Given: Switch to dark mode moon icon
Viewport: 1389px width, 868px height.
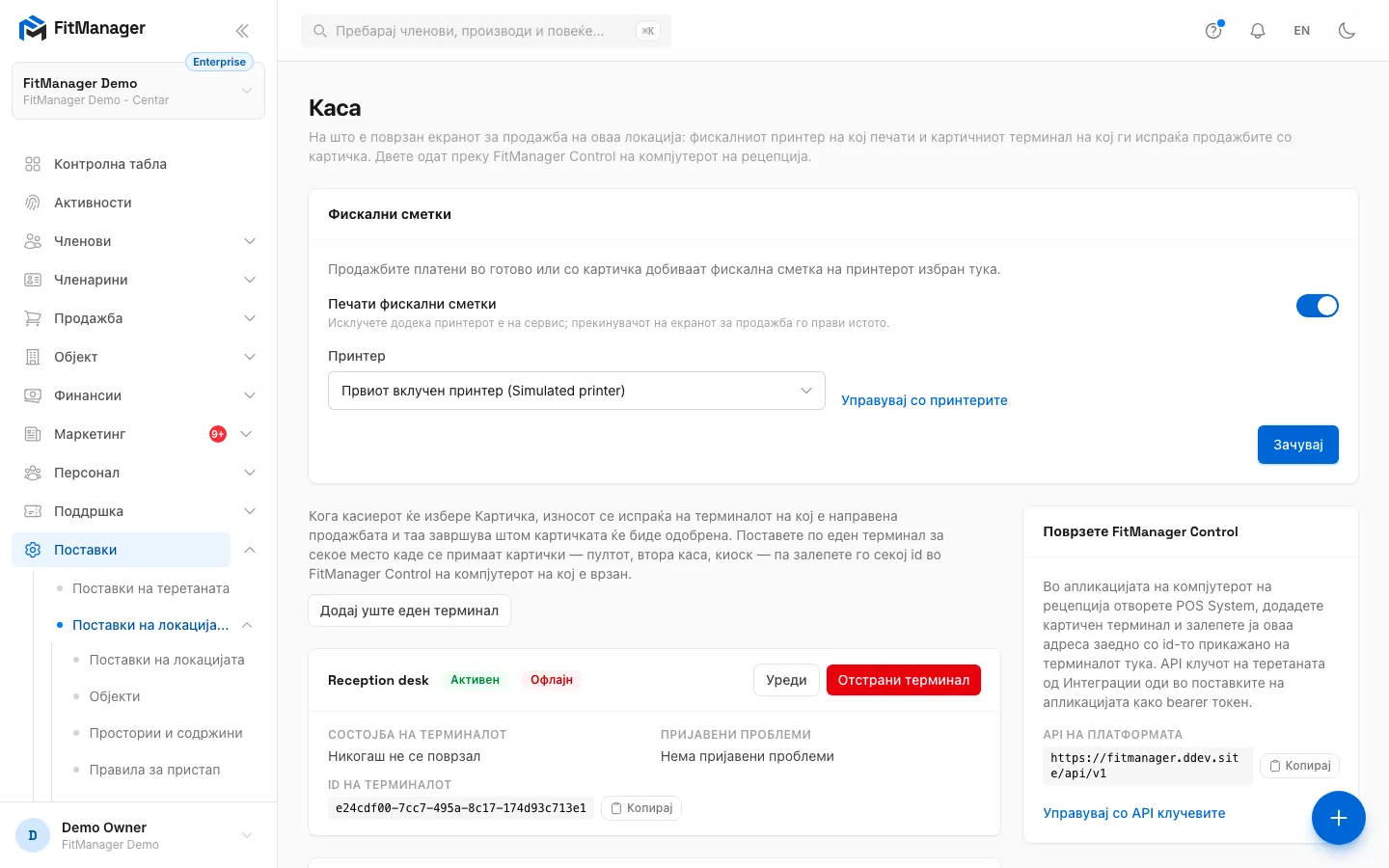Looking at the screenshot, I should point(1347,31).
